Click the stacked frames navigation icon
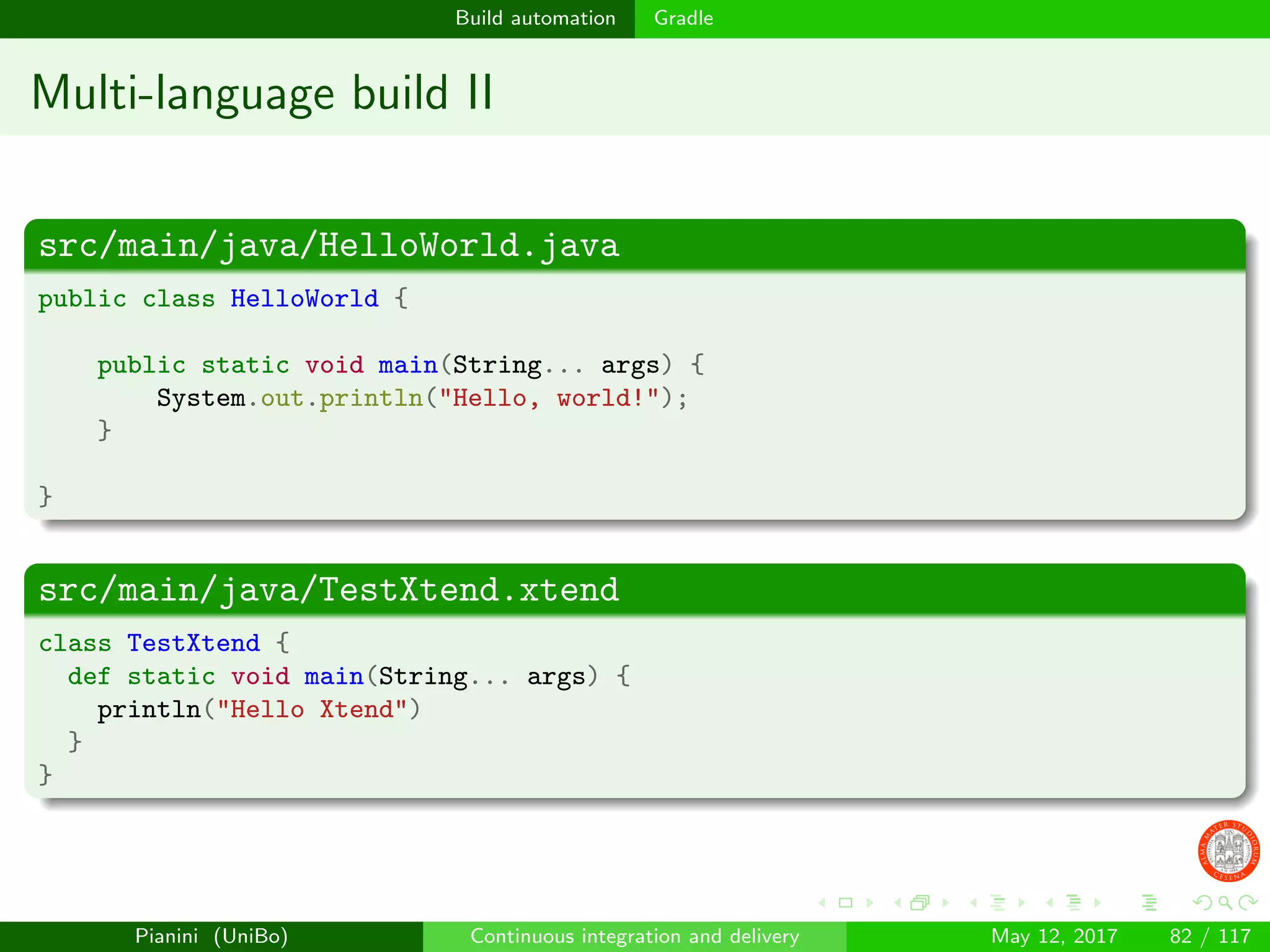The image size is (1270, 952). point(920,903)
